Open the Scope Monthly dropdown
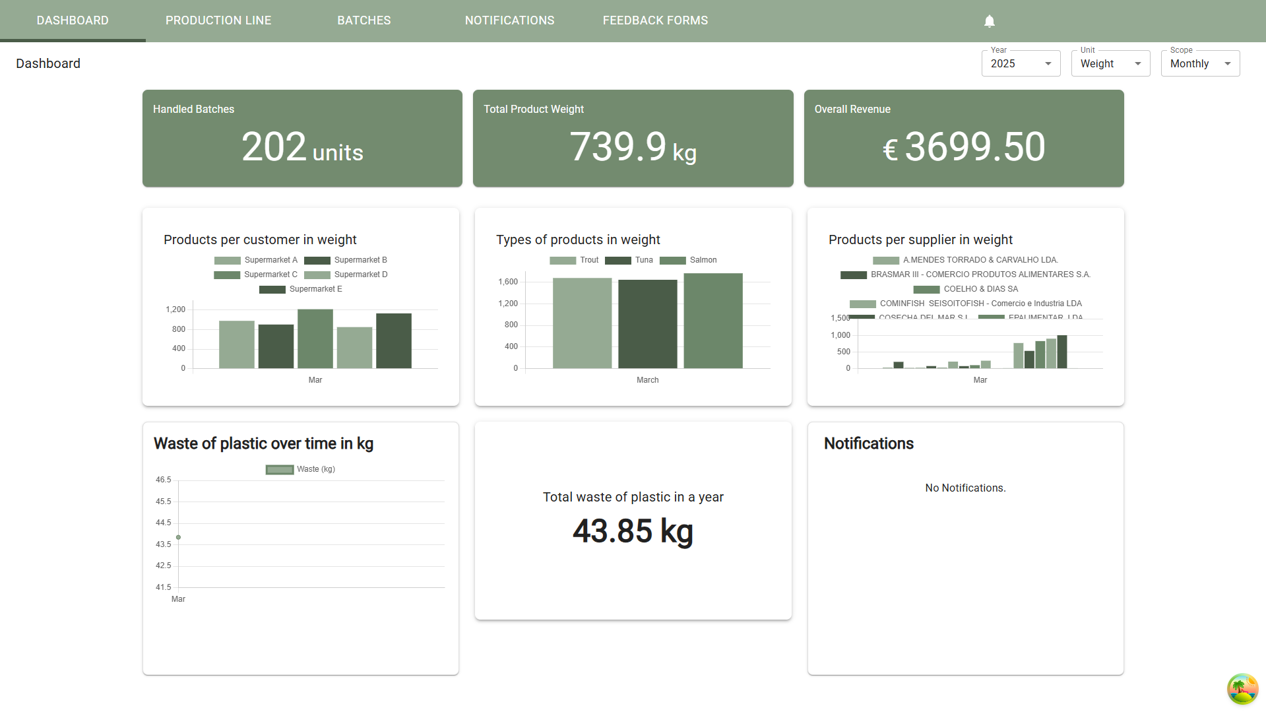 click(1199, 64)
